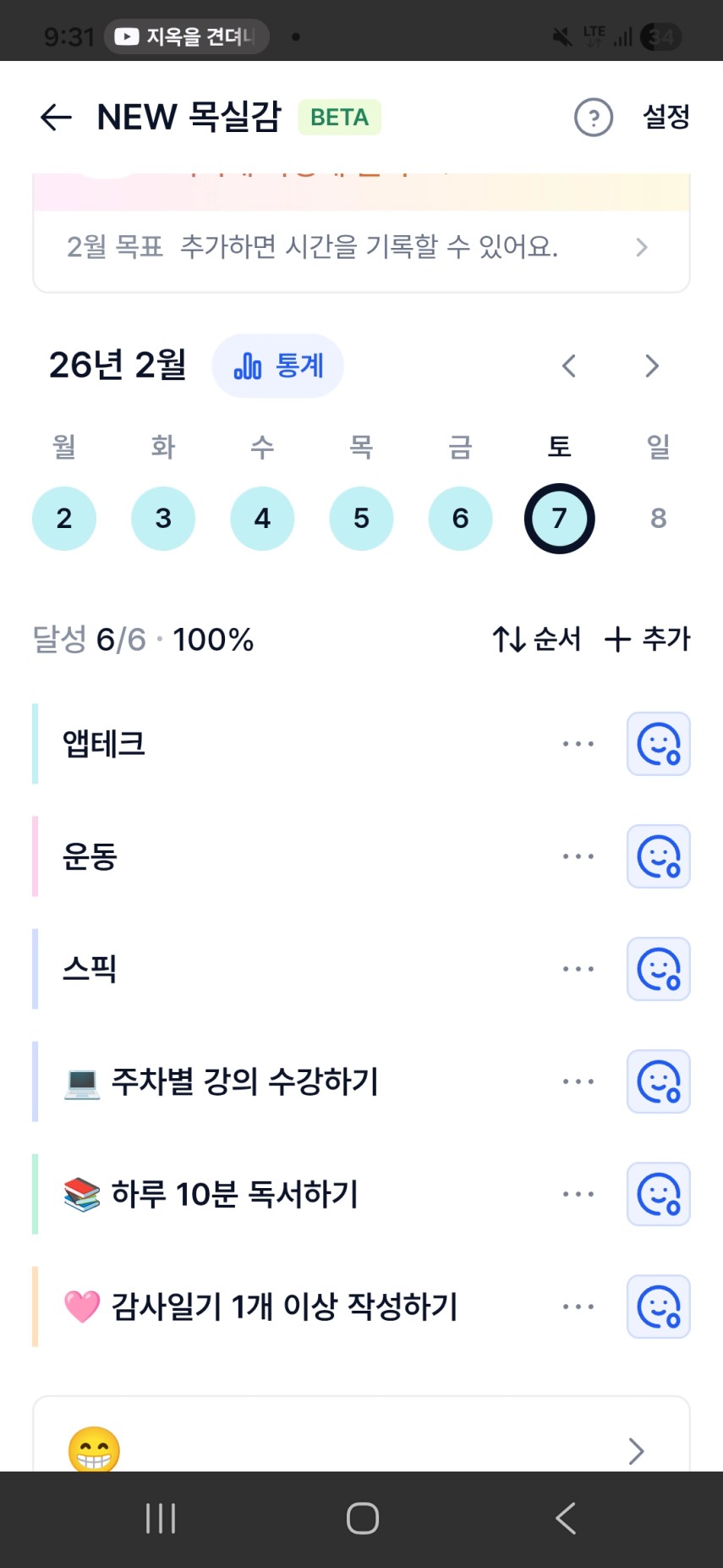
Task: Toggle completion smiley for 운동
Action: (x=658, y=856)
